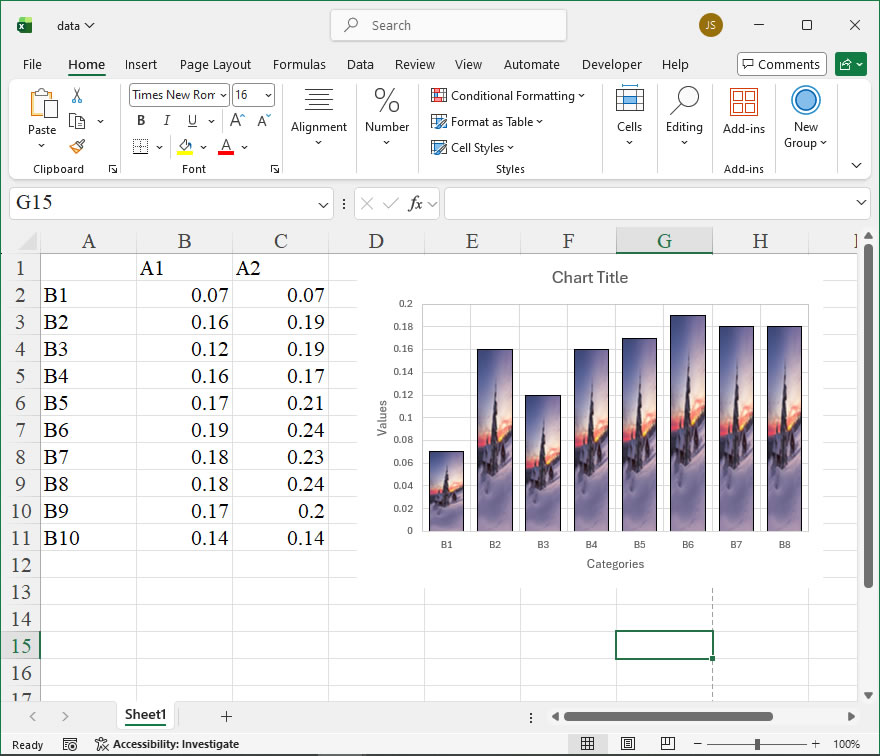Screen dimensions: 880x756
Task: Switch to the Formulas tab
Action: point(299,64)
